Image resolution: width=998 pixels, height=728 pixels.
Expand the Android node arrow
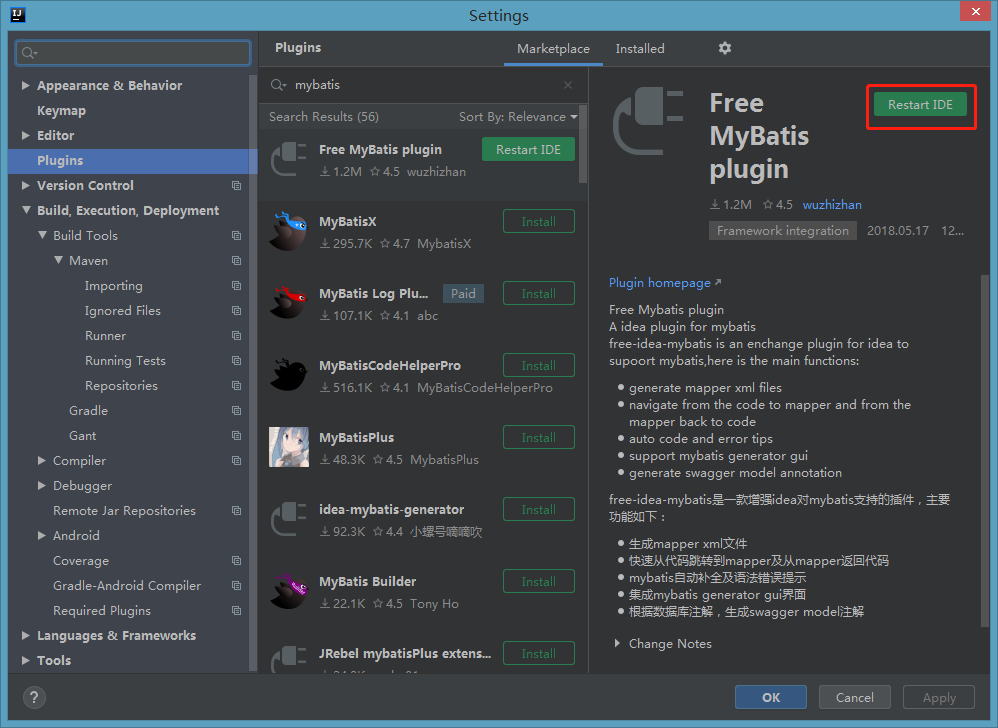click(x=41, y=536)
